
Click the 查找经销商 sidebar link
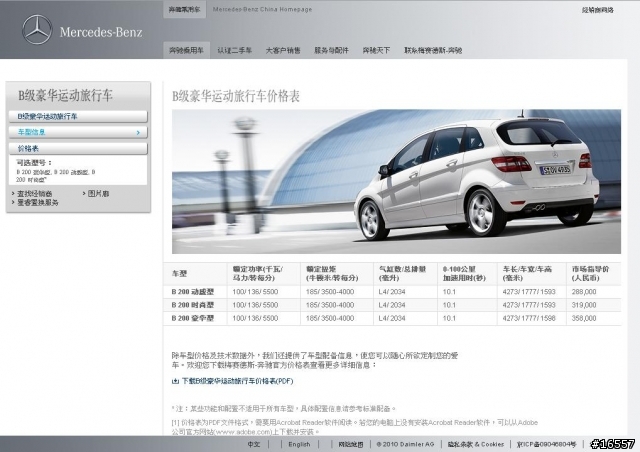[x=35, y=194]
